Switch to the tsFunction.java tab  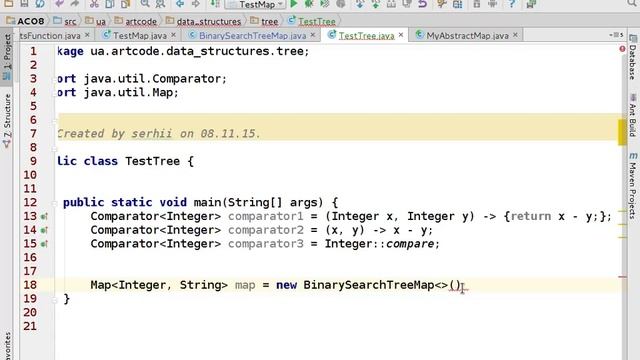click(x=50, y=36)
